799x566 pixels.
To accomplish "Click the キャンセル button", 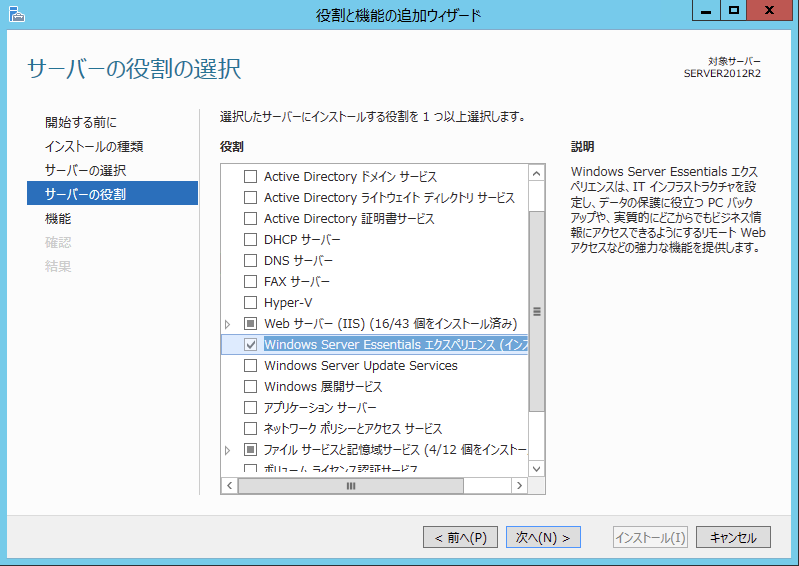I will click(x=733, y=537).
